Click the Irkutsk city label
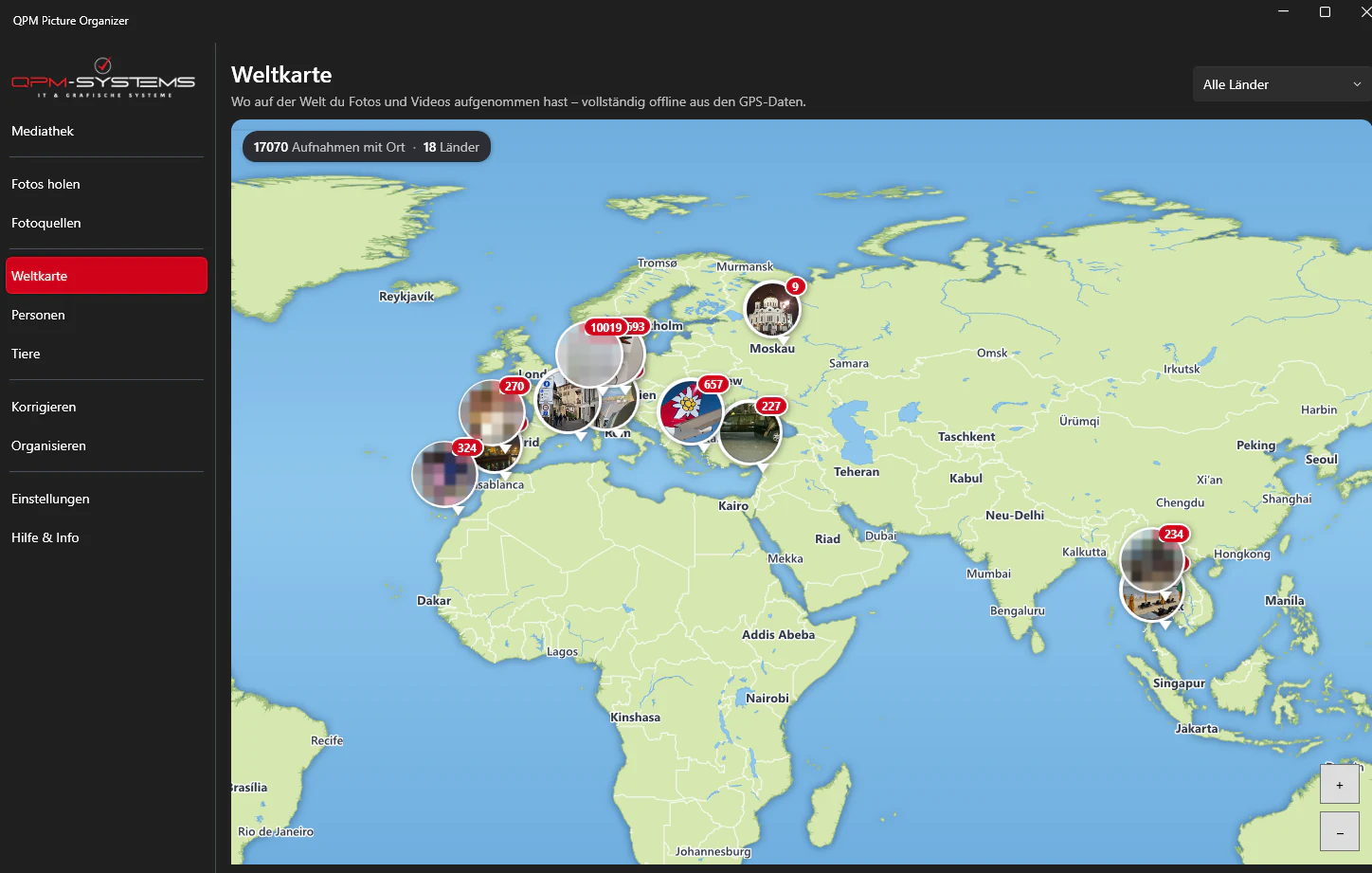Image resolution: width=1372 pixels, height=873 pixels. (x=1182, y=369)
